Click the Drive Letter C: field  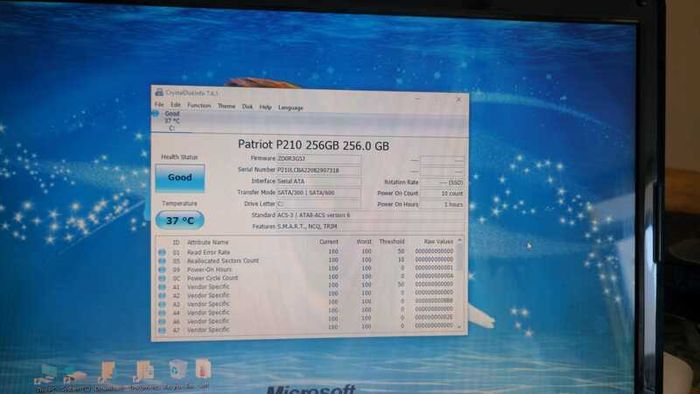click(x=318, y=204)
